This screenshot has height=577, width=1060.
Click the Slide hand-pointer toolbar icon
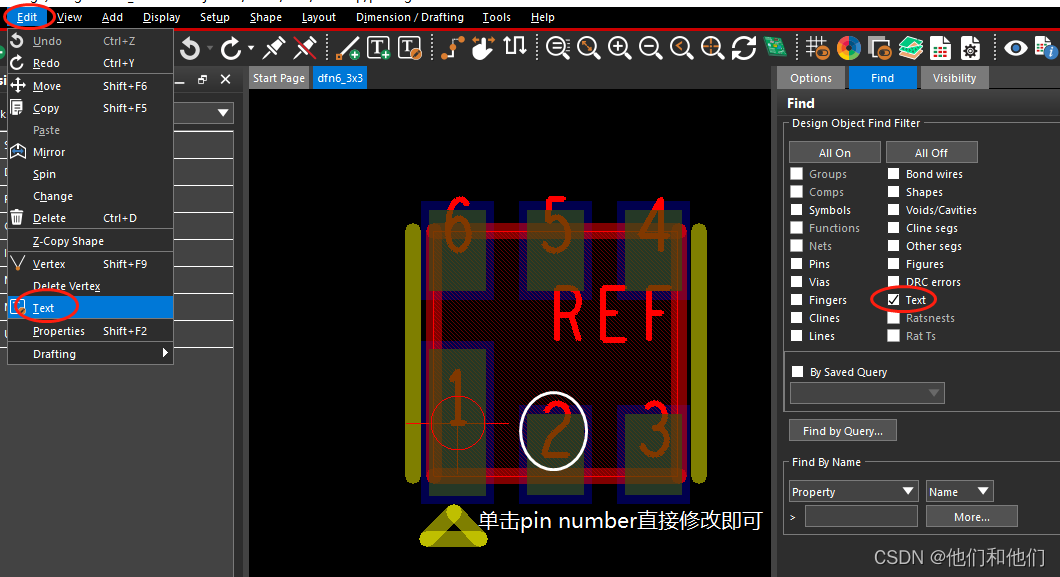[483, 48]
